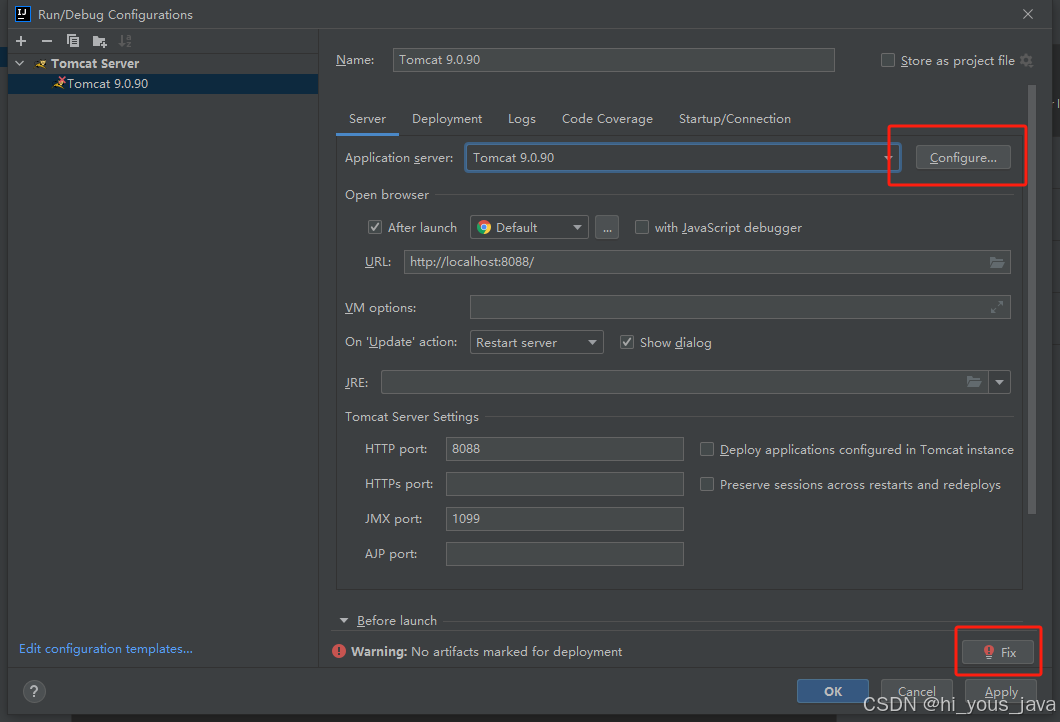Collapse the Before launch section

pos(343,621)
